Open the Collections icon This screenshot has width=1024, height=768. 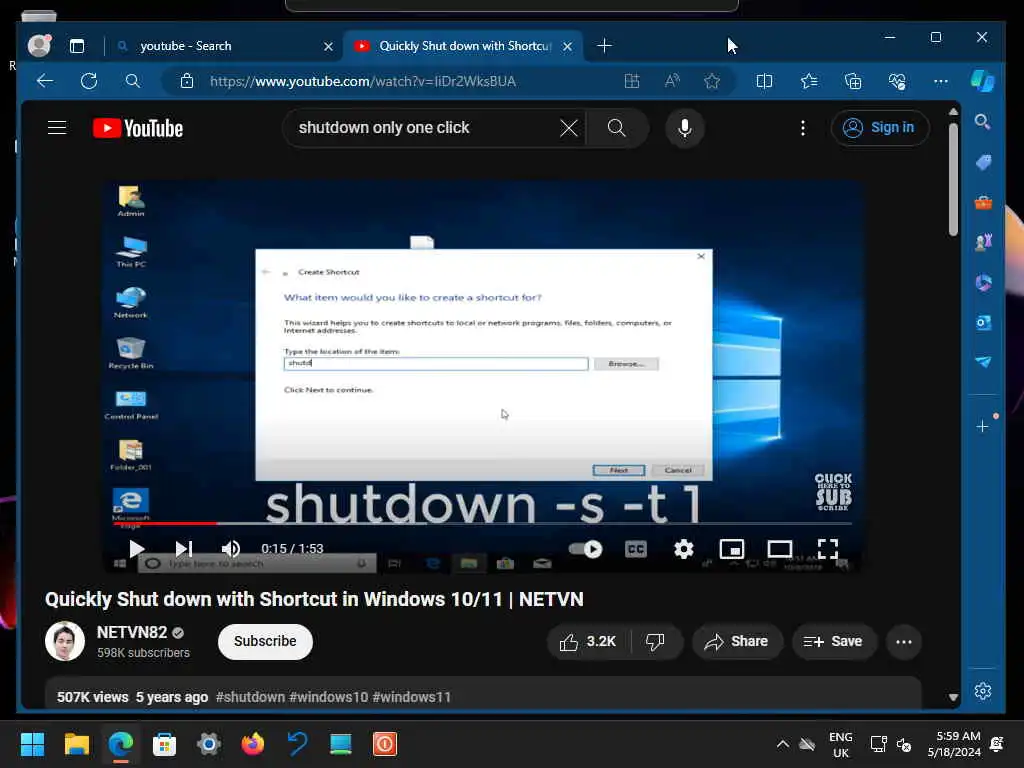853,81
